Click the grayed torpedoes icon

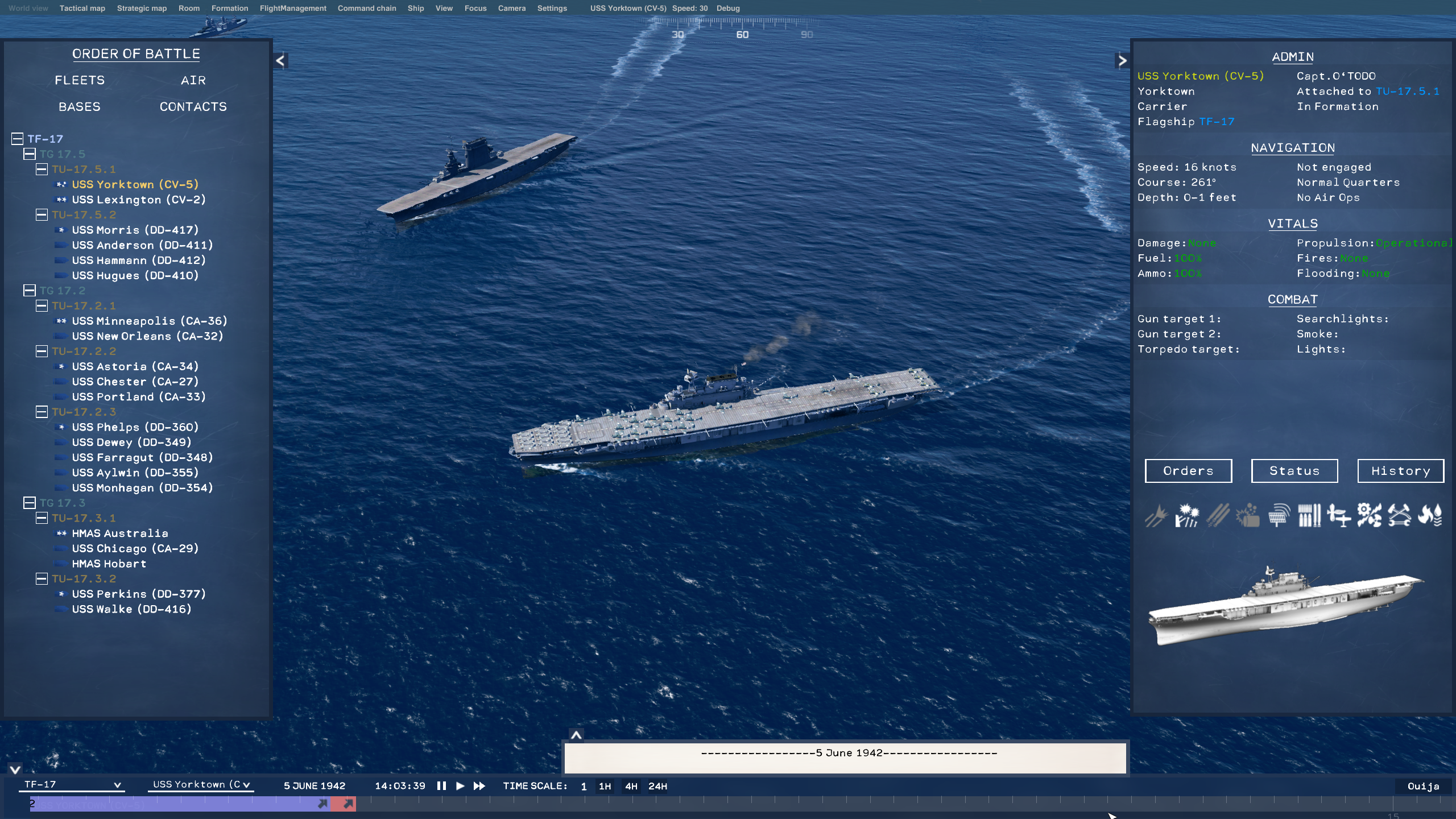[x=1217, y=515]
